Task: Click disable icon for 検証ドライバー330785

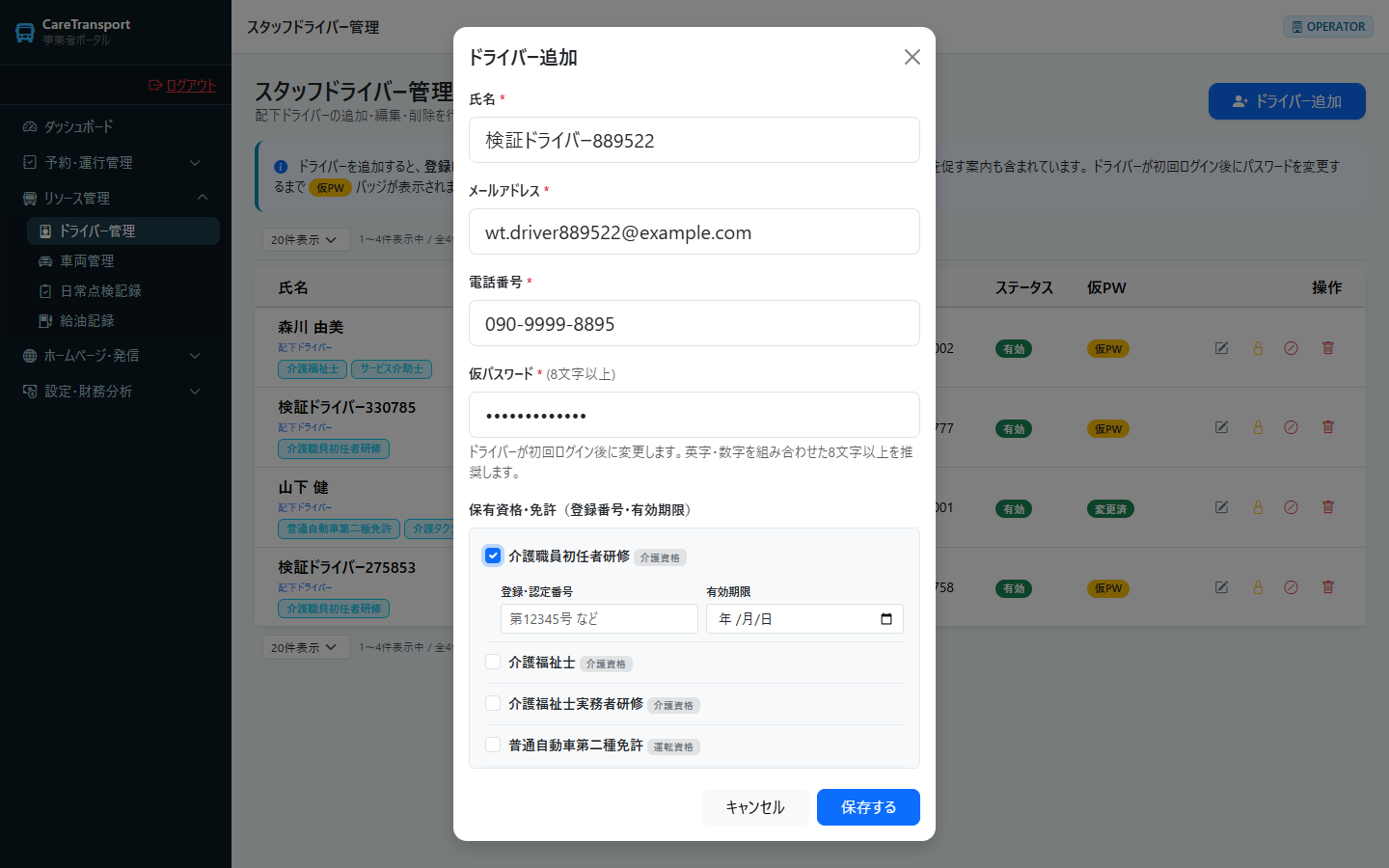Action: pos(1291,427)
